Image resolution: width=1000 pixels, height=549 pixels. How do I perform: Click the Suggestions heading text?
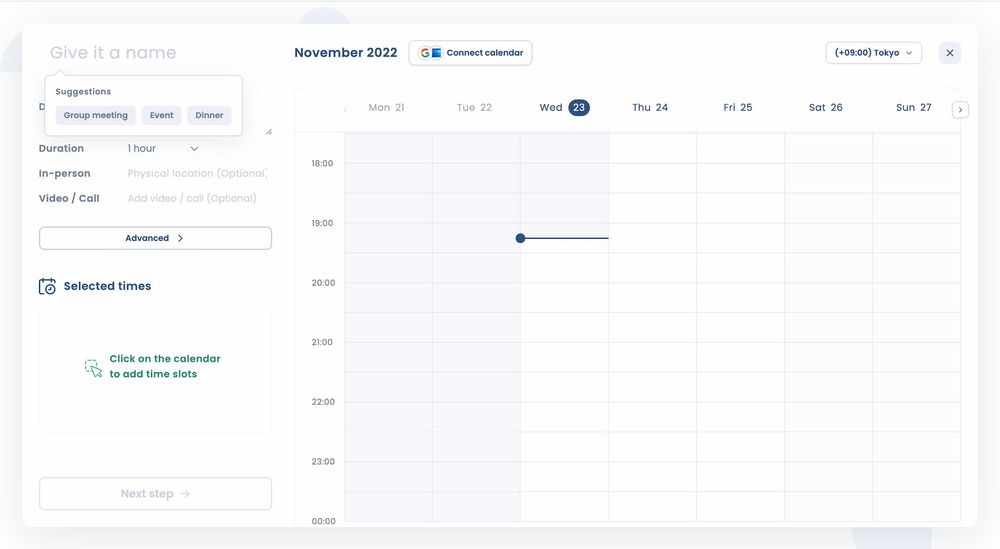point(83,92)
